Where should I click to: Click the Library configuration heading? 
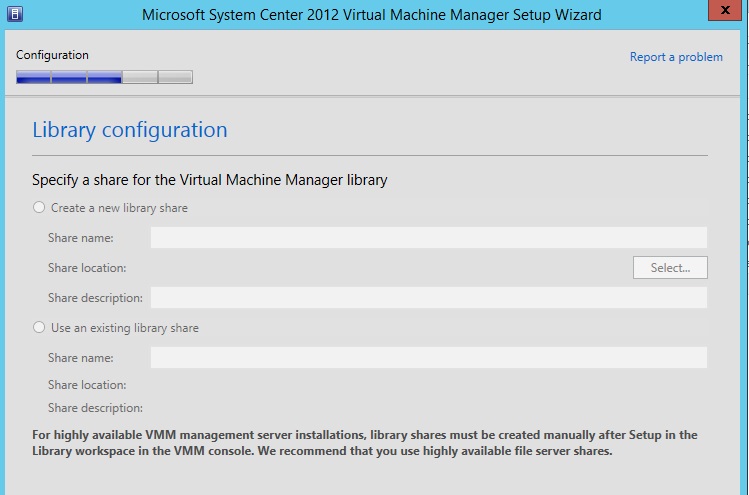click(130, 130)
